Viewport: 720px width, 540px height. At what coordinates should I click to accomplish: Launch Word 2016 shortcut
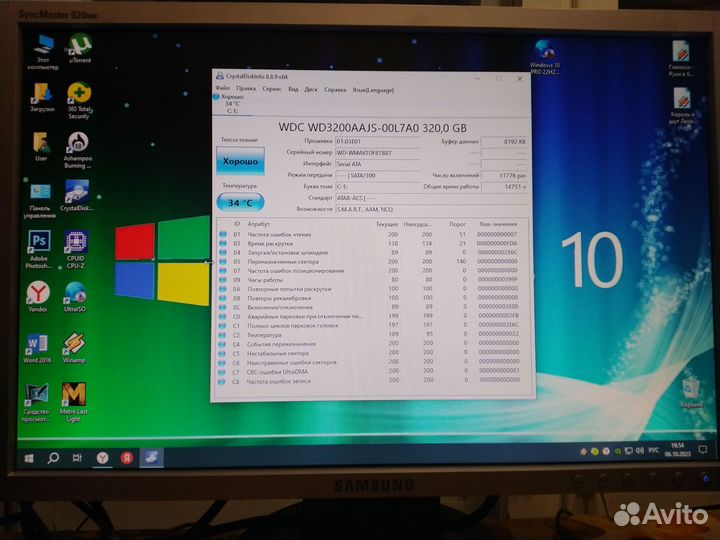37,349
